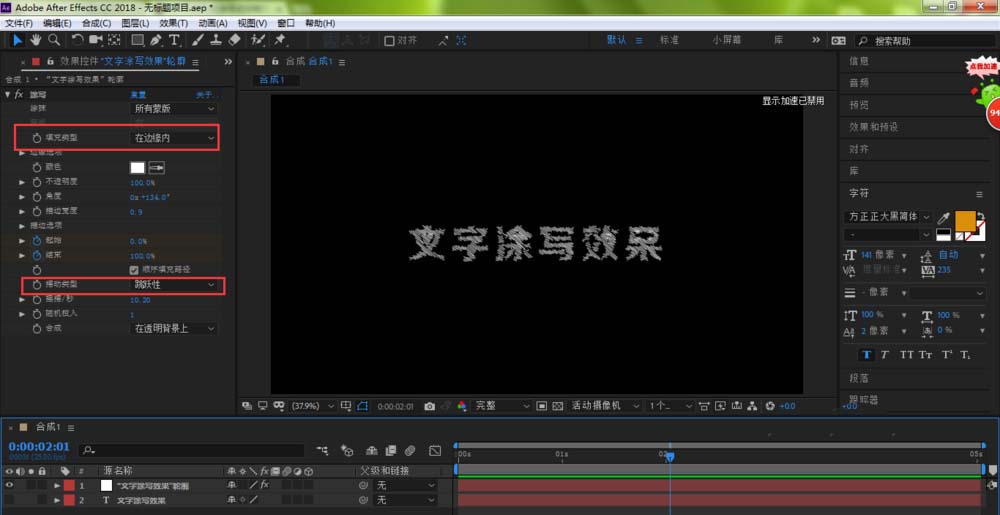
Task: Open the 预览 panel
Action: click(x=858, y=105)
